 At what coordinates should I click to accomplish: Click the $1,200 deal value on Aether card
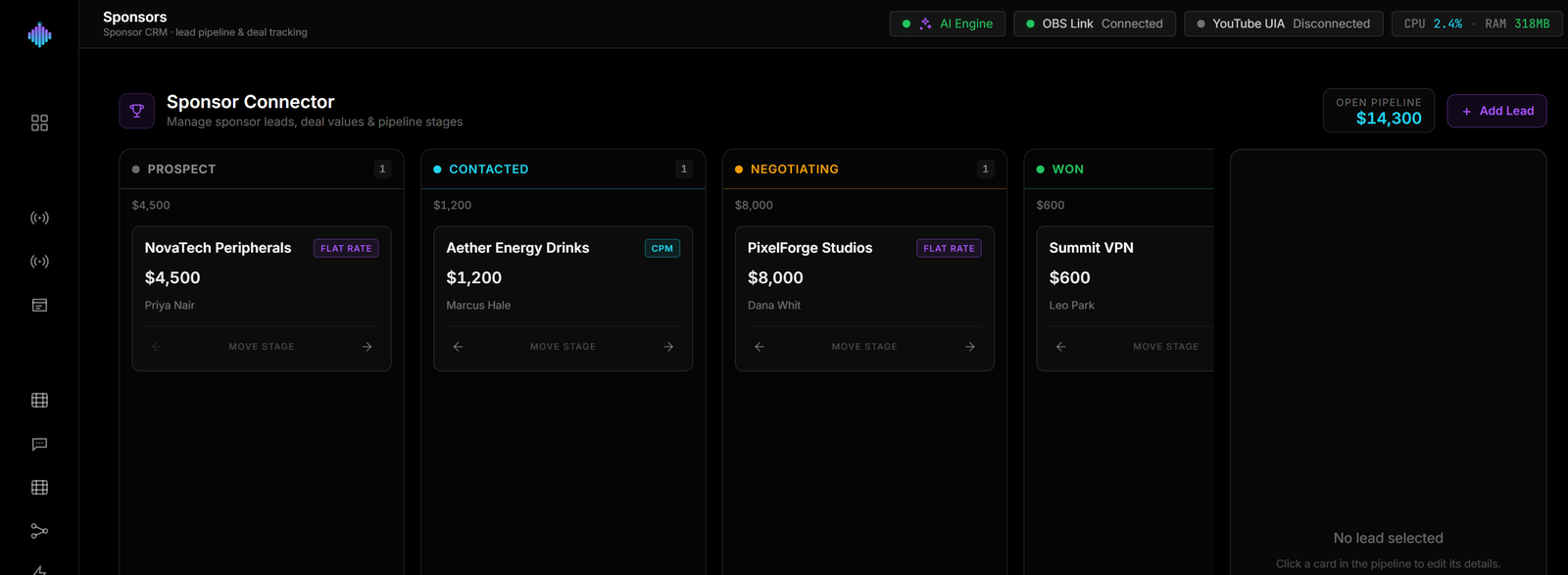474,278
